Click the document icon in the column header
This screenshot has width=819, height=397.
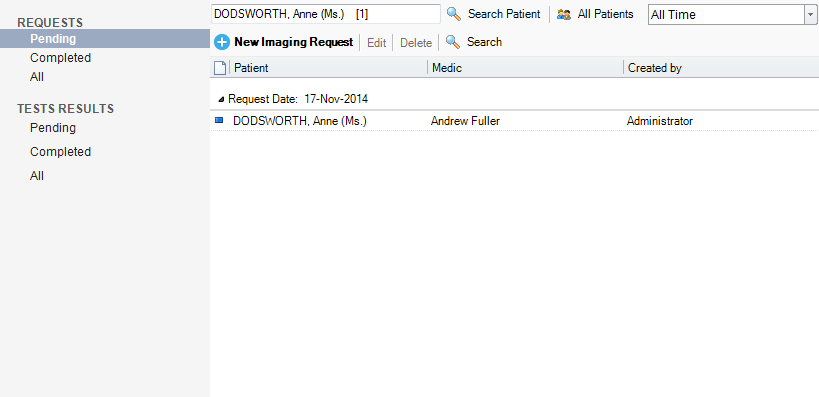point(220,68)
